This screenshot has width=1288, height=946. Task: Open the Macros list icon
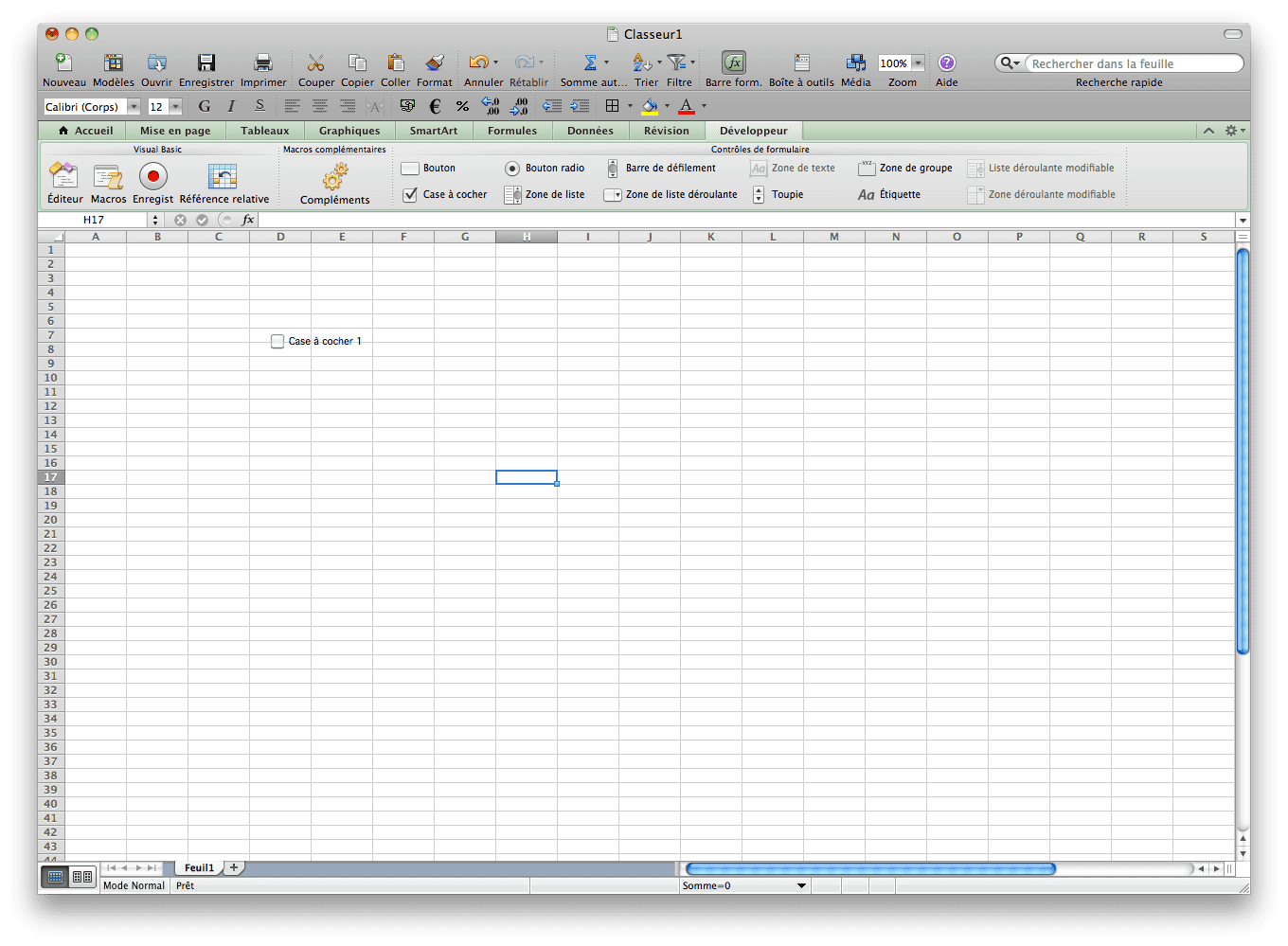pos(108,177)
